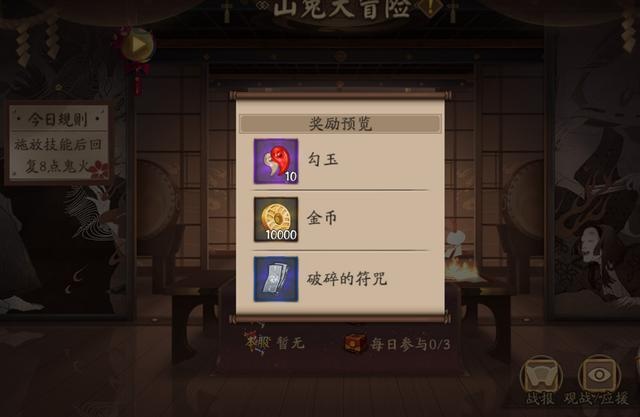This screenshot has width=640, height=417.
Task: Open the daily participation treasure chest
Action: pyautogui.click(x=354, y=344)
